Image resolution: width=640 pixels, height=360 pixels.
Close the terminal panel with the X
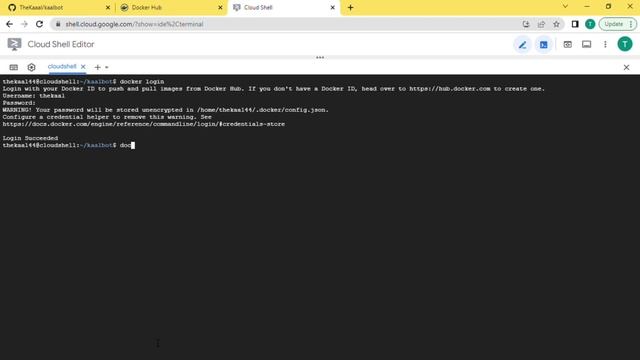tap(627, 67)
